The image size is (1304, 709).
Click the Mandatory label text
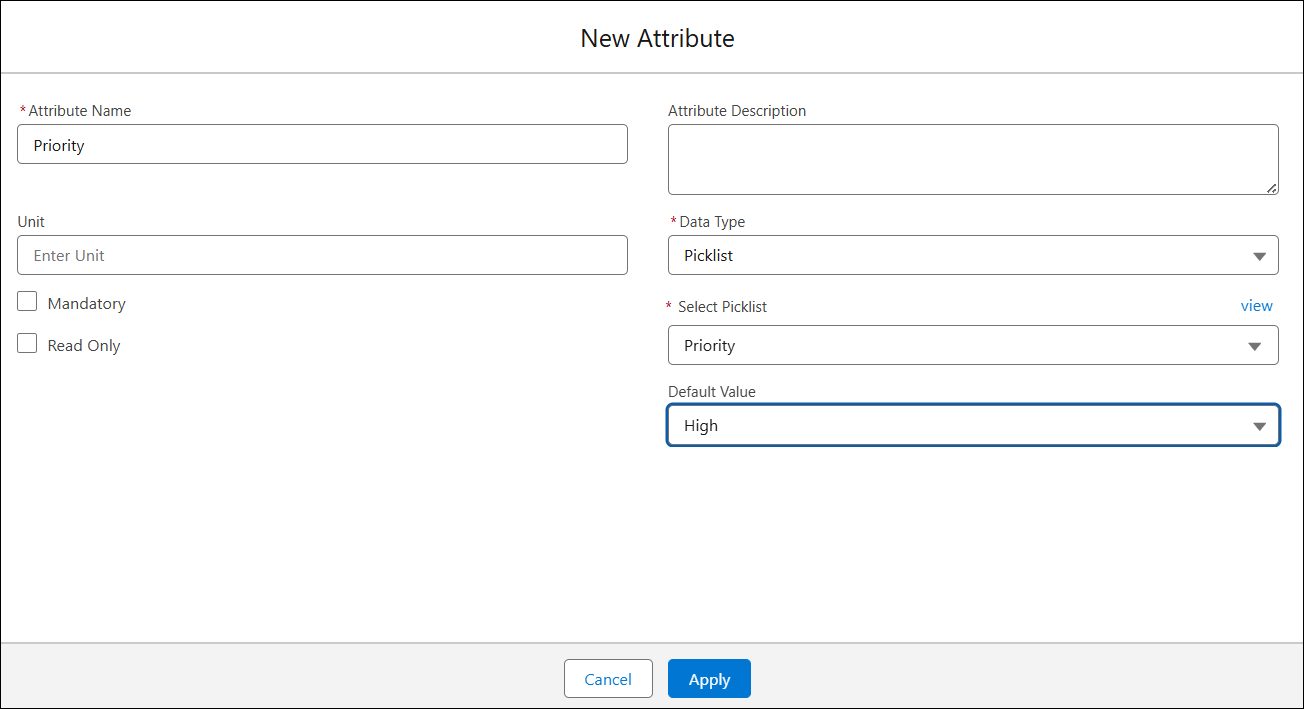pyautogui.click(x=87, y=303)
